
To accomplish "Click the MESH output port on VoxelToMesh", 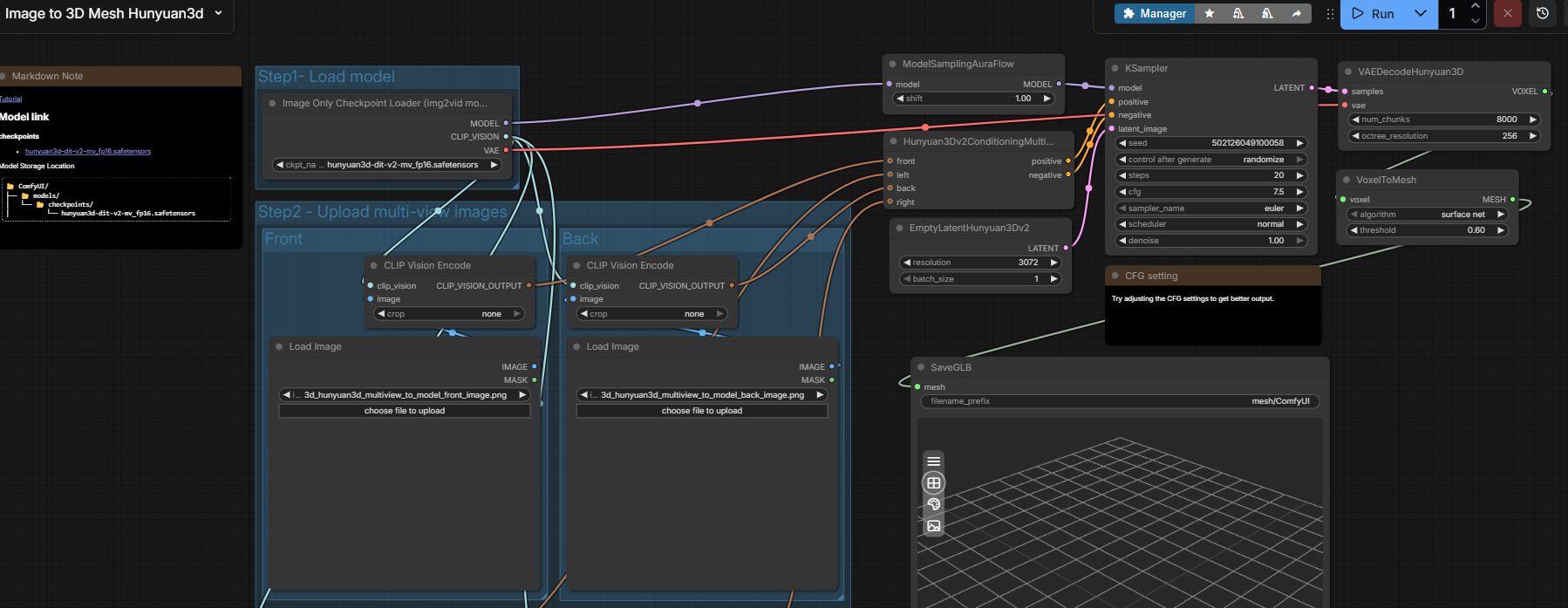I will (x=1513, y=200).
